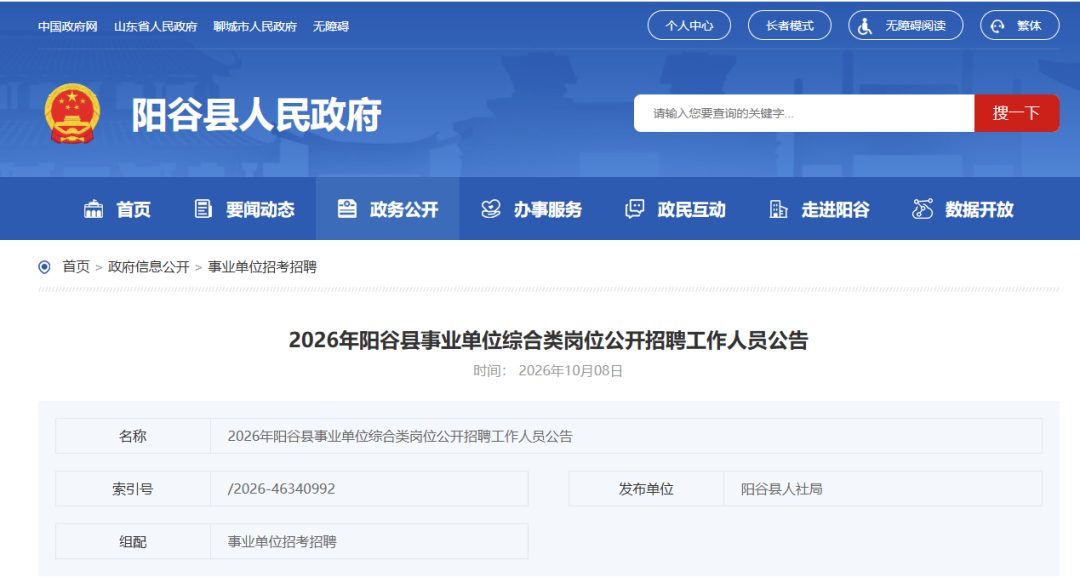Switch to 繁体 traditional Chinese

pyautogui.click(x=1019, y=25)
